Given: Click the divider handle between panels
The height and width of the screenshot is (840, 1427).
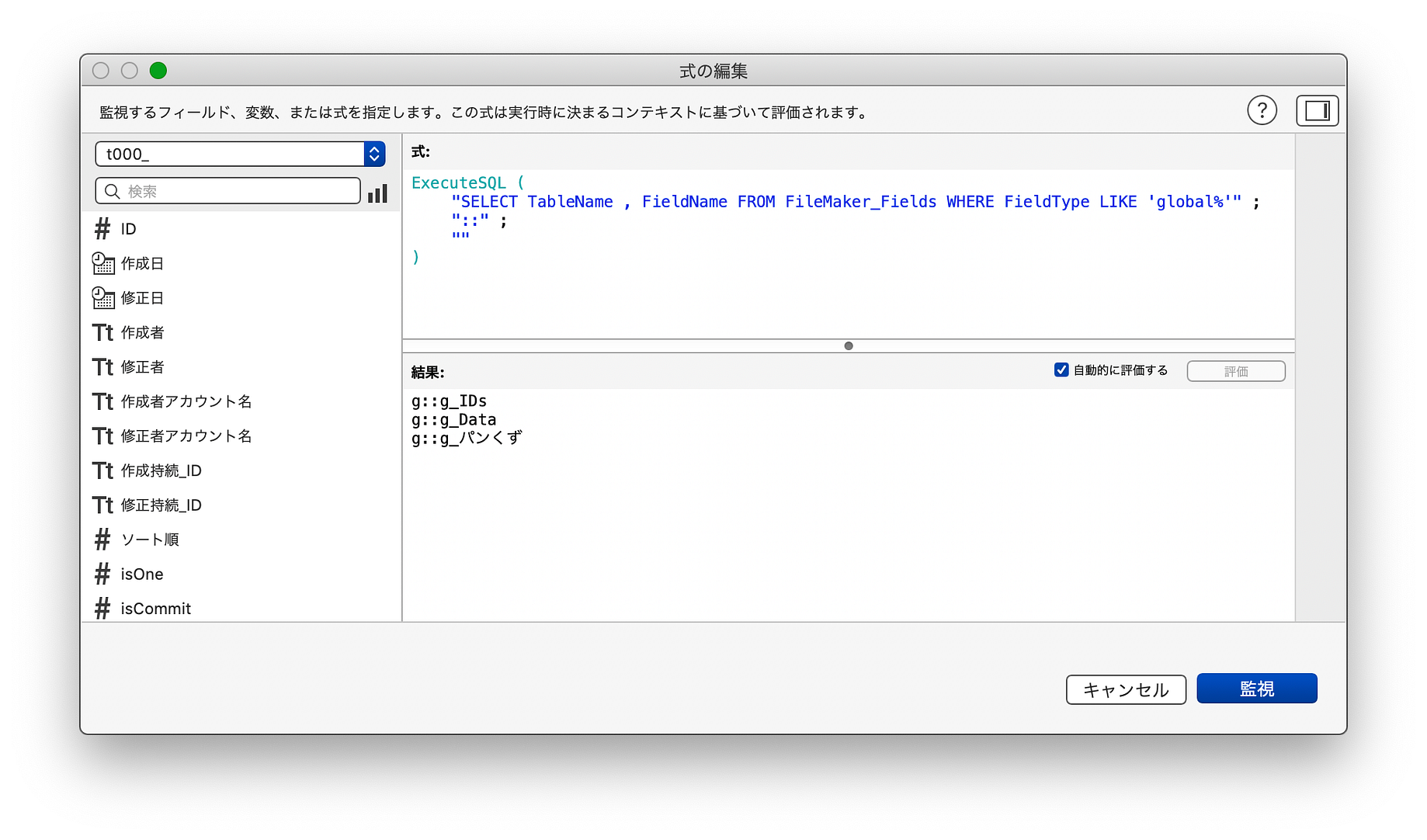Looking at the screenshot, I should tap(848, 345).
